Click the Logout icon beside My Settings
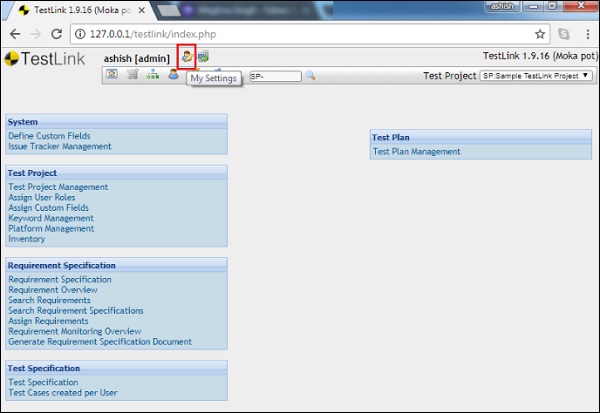The image size is (600, 413). tap(204, 57)
